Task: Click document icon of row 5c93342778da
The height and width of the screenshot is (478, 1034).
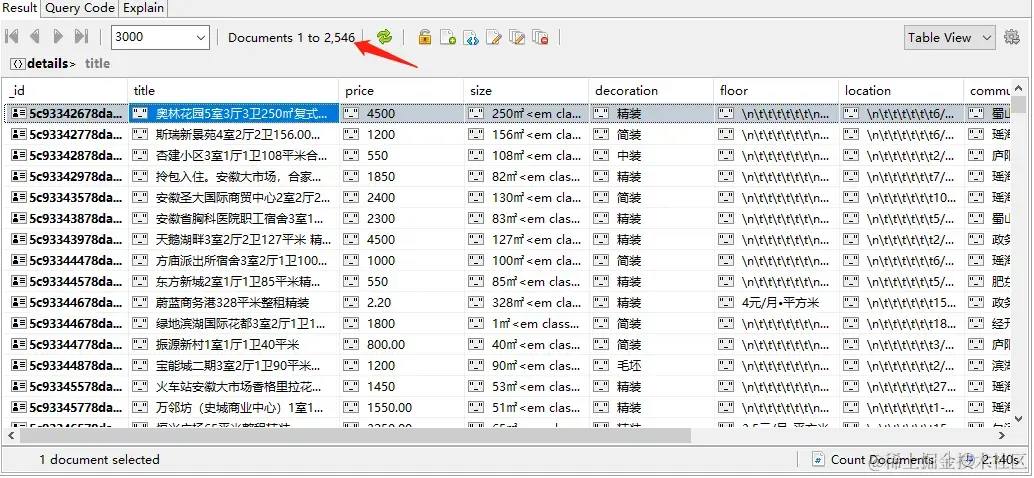Action: (x=19, y=134)
